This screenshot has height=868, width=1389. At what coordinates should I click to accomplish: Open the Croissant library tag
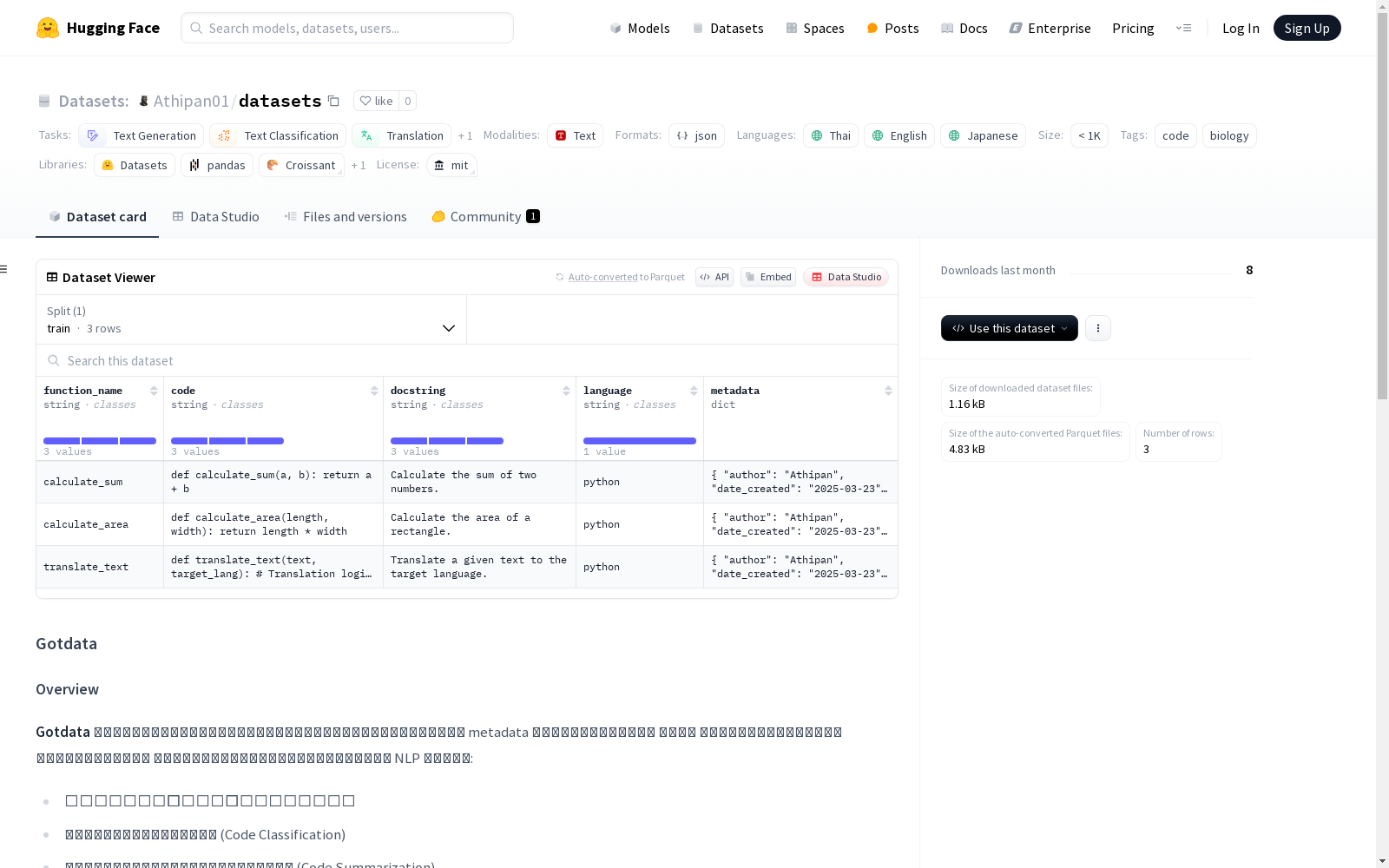click(x=301, y=165)
